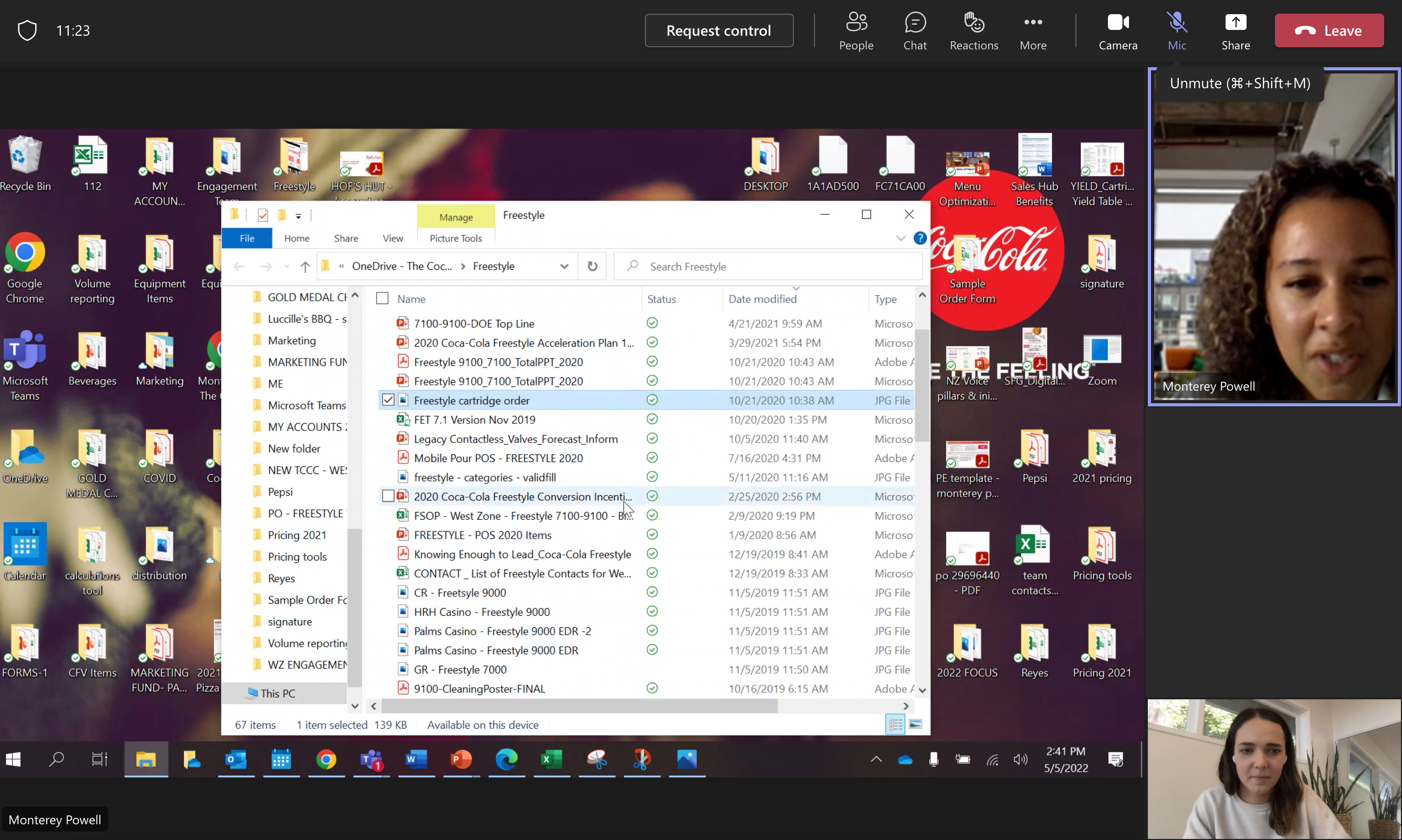Open Outlook from taskbar
Screen dimensions: 1402x840
(236, 760)
